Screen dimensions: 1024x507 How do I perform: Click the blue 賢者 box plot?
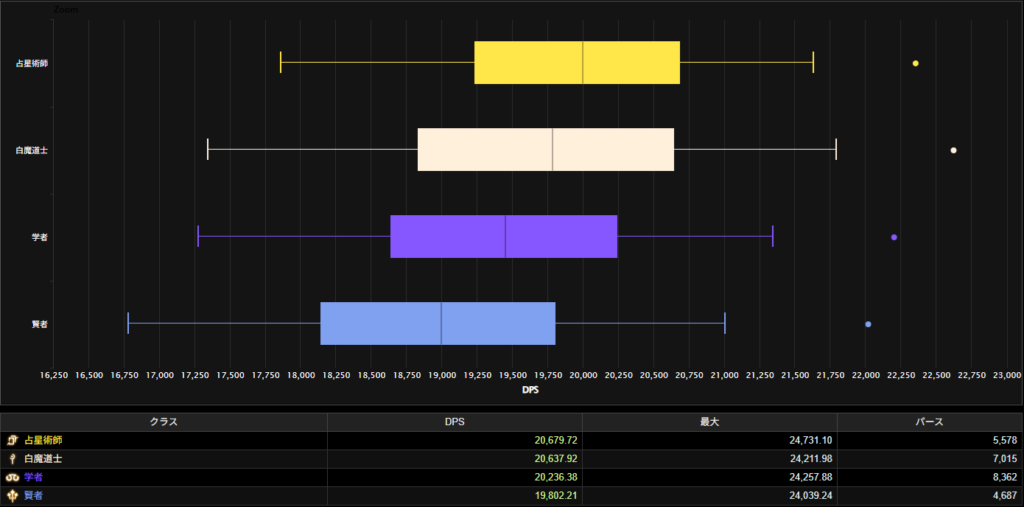[x=437, y=323]
